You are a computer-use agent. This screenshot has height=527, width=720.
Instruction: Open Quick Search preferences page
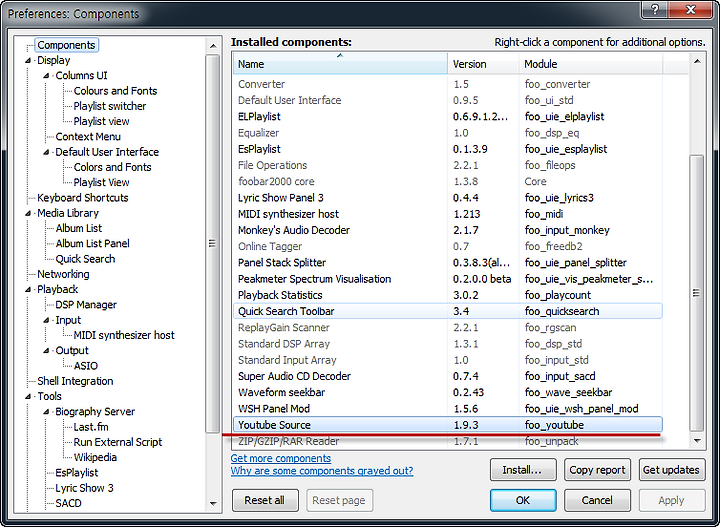[85, 259]
